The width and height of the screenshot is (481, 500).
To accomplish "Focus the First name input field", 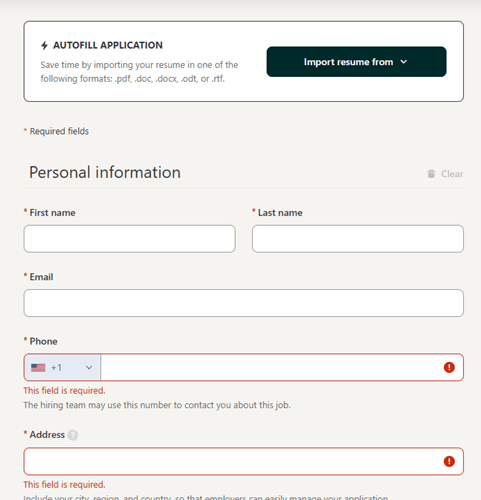I will point(130,239).
